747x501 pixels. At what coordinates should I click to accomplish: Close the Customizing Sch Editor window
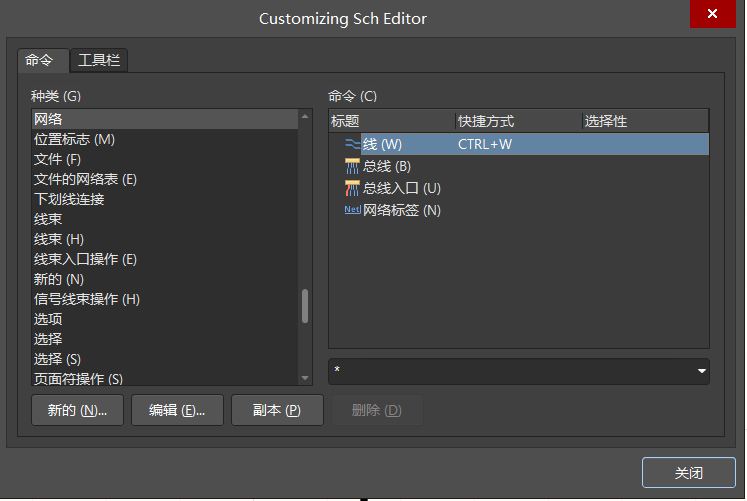(x=712, y=14)
